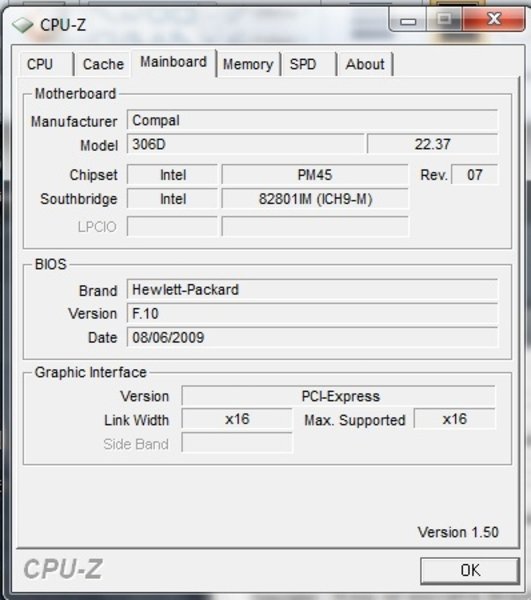Click the Southbridge 82801IM (ICH9-M) field

tap(315, 199)
